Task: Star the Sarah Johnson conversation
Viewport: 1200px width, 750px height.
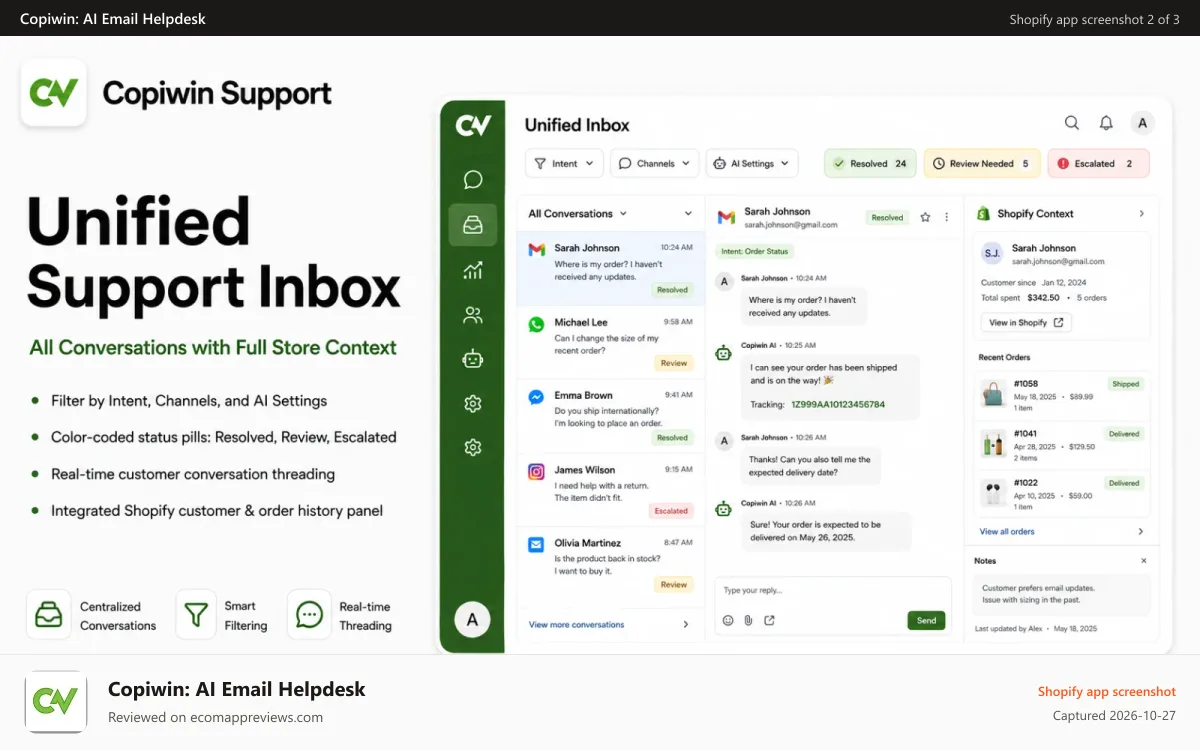Action: (x=925, y=217)
